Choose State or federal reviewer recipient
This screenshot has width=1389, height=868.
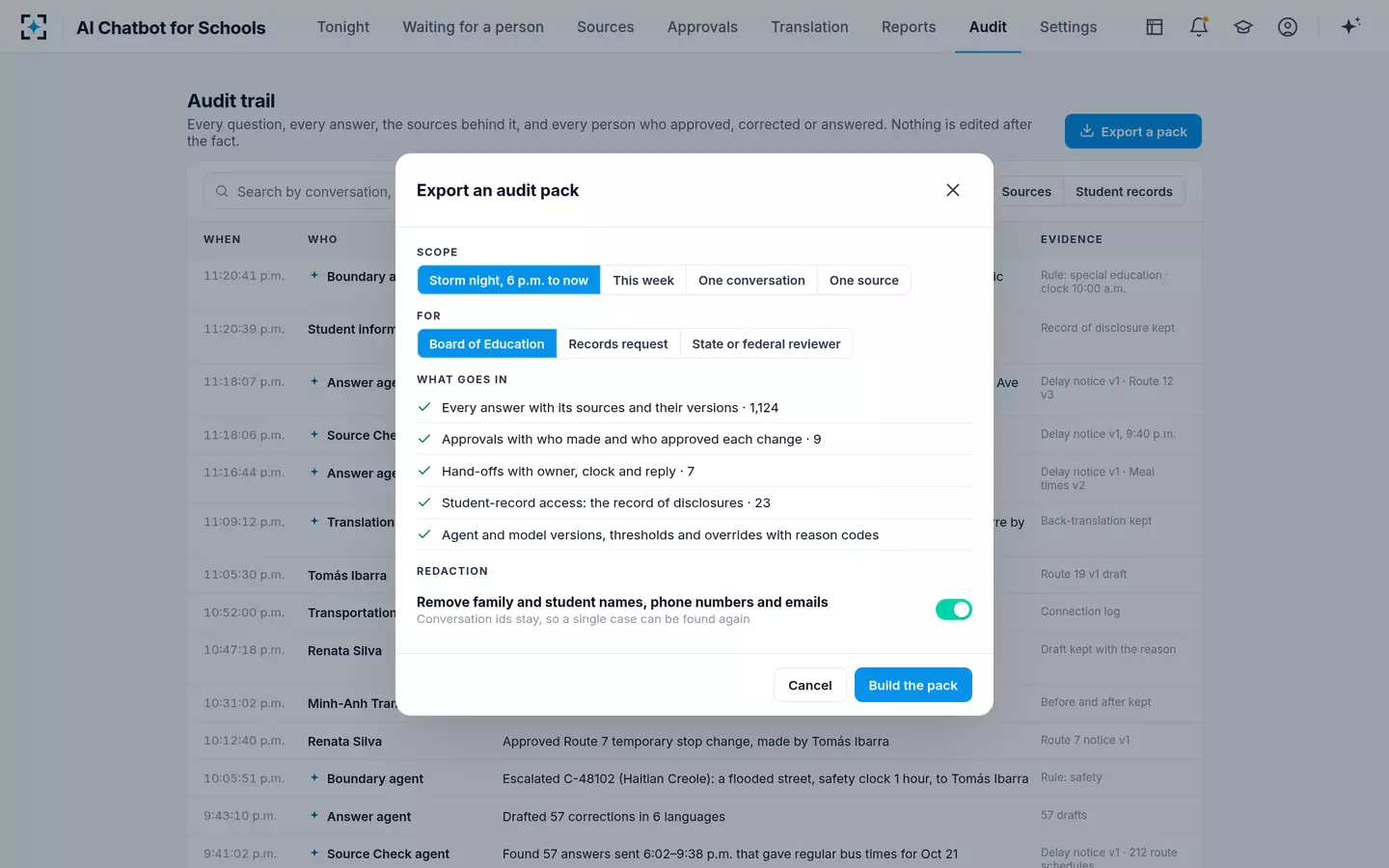tap(766, 343)
